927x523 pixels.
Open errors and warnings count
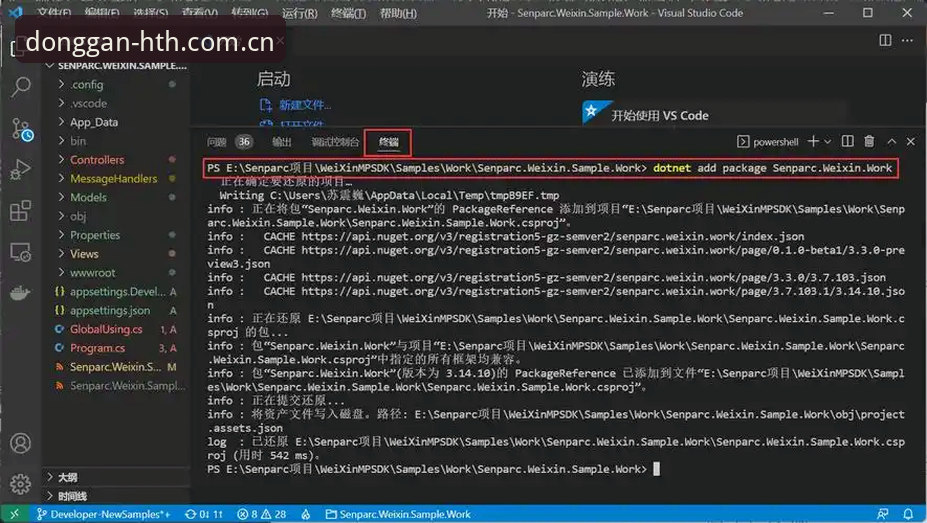tap(261, 514)
